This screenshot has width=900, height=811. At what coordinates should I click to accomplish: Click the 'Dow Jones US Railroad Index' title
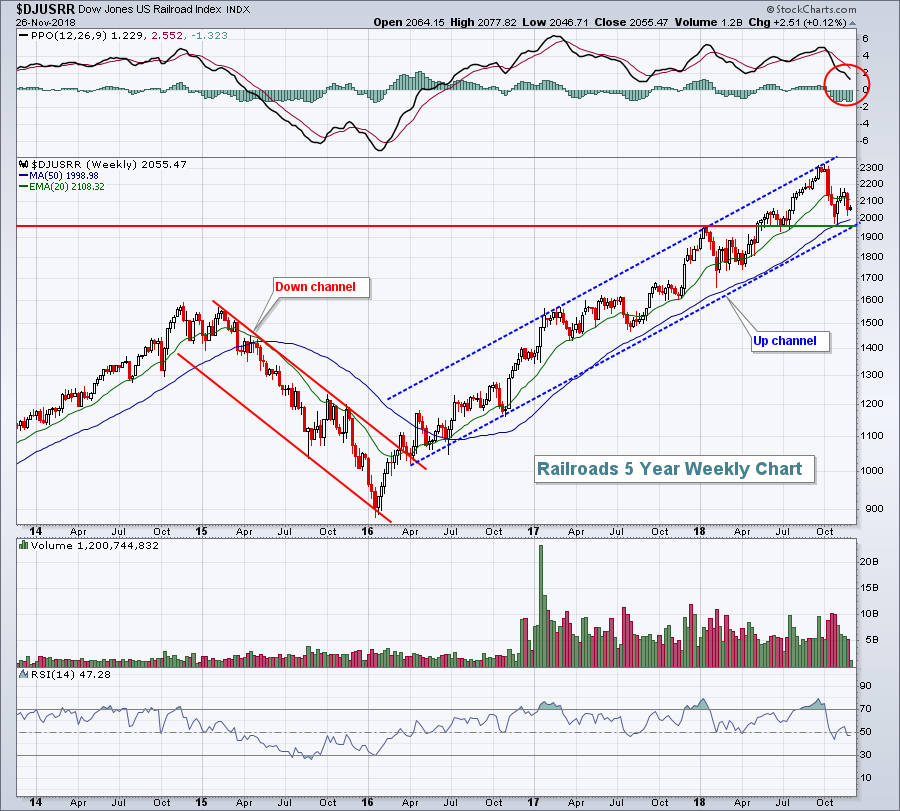(152, 9)
